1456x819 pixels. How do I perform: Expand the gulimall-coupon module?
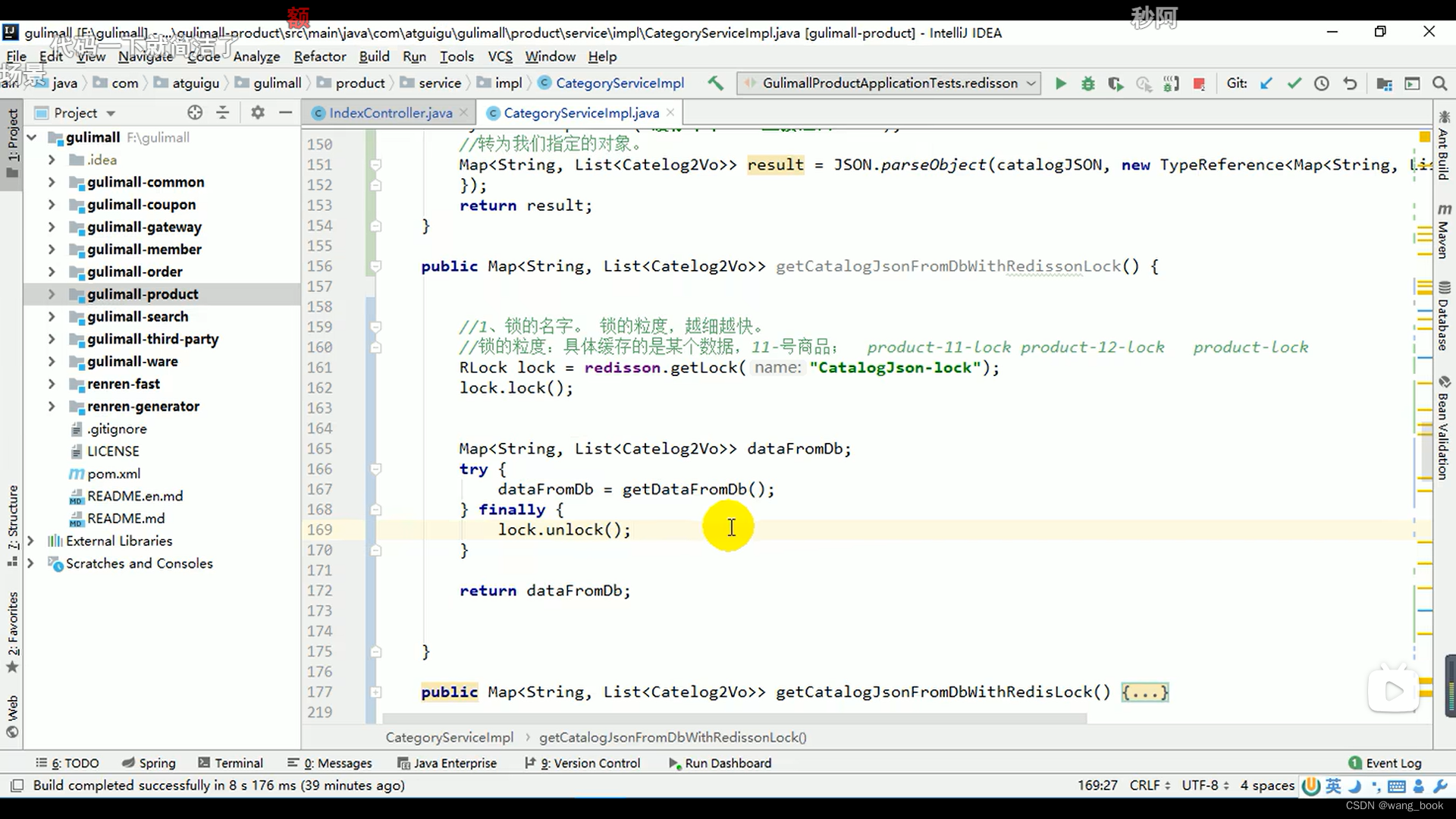[x=52, y=205]
